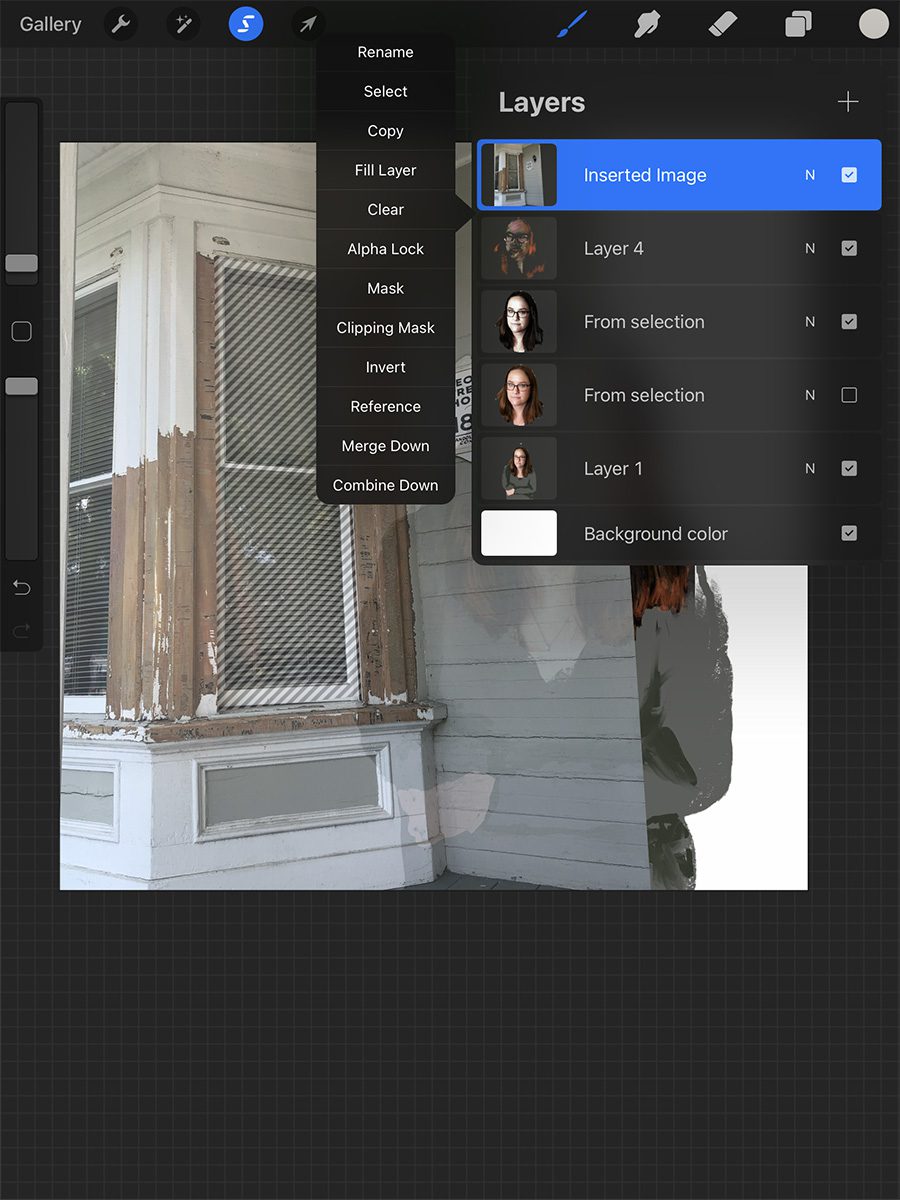900x1200 pixels.
Task: Open blend mode options for Layer 1
Action: 810,468
